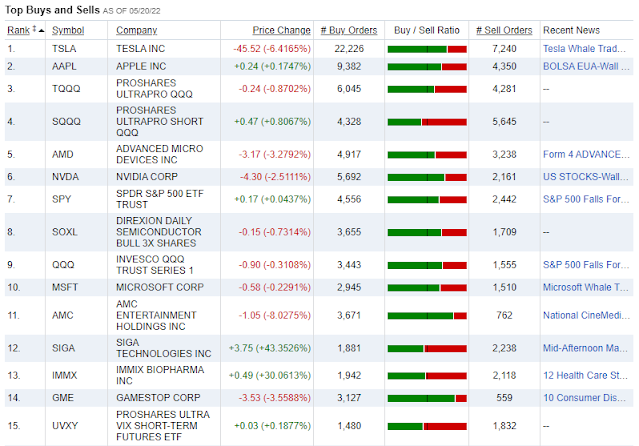Click GME sell orders 559
639x446 pixels.
click(x=504, y=397)
